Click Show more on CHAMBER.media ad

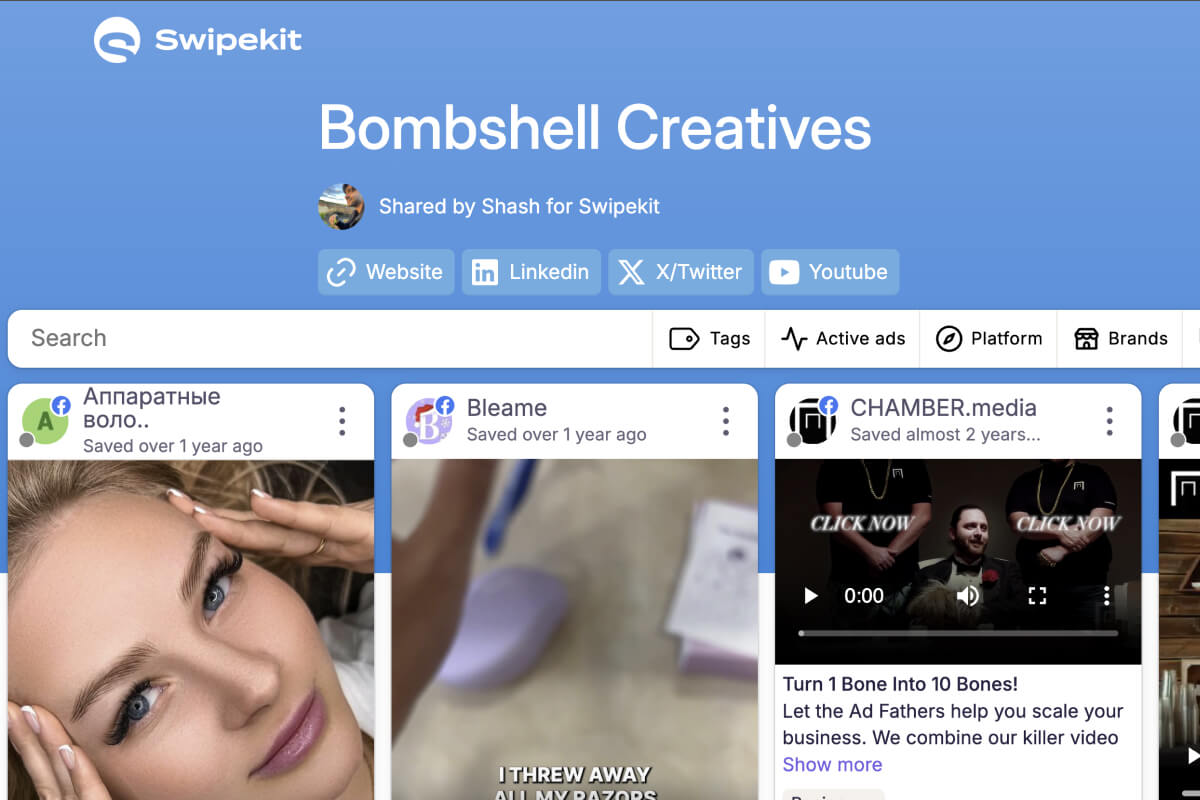[x=832, y=765]
